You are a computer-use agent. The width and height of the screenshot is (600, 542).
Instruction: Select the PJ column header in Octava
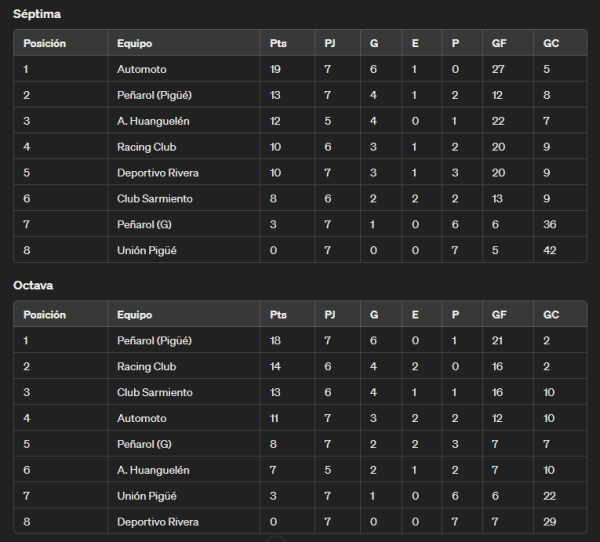[330, 315]
